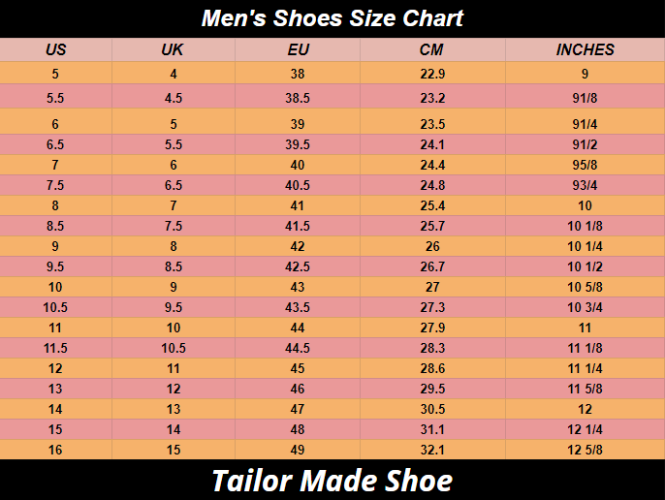Click the 22.9 CM cell

432,74
